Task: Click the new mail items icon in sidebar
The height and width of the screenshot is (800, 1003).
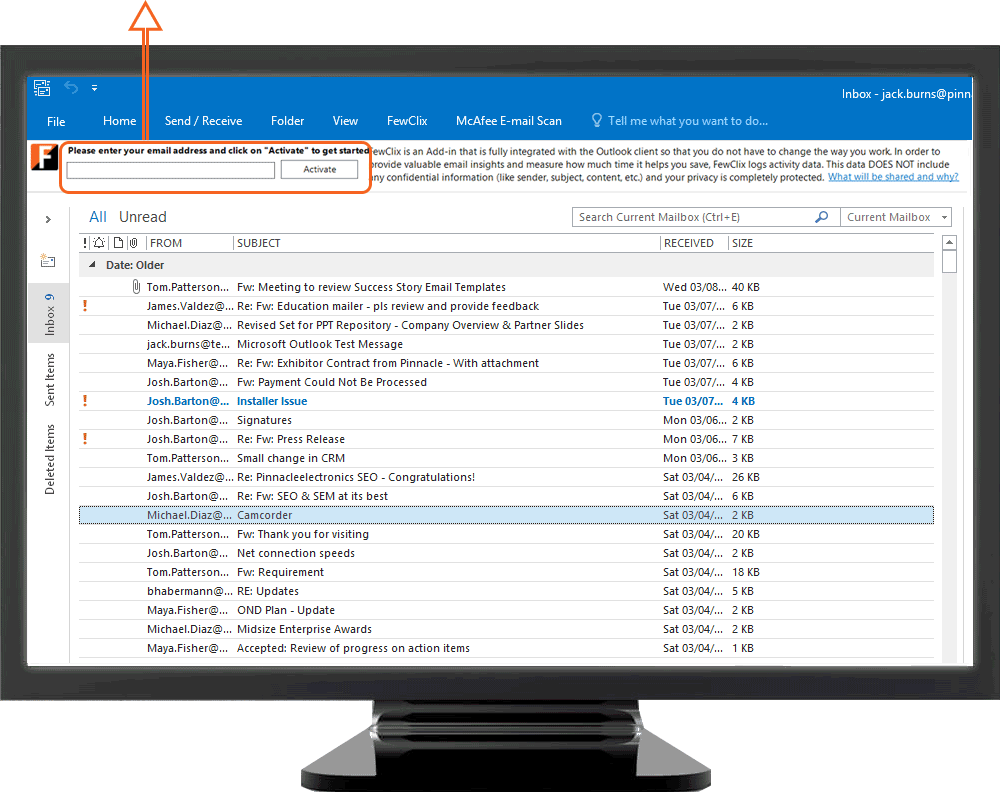Action: pyautogui.click(x=48, y=260)
